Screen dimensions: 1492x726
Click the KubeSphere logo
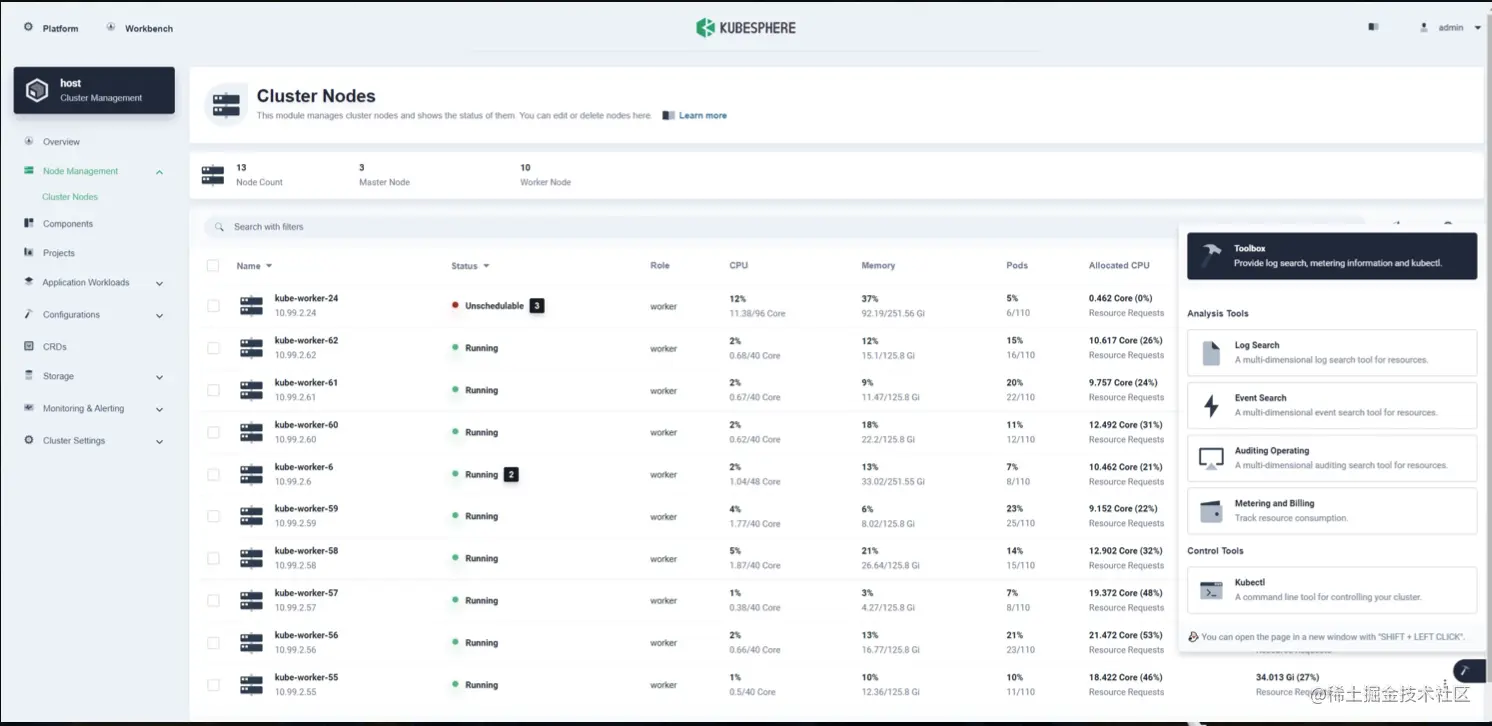[x=746, y=28]
